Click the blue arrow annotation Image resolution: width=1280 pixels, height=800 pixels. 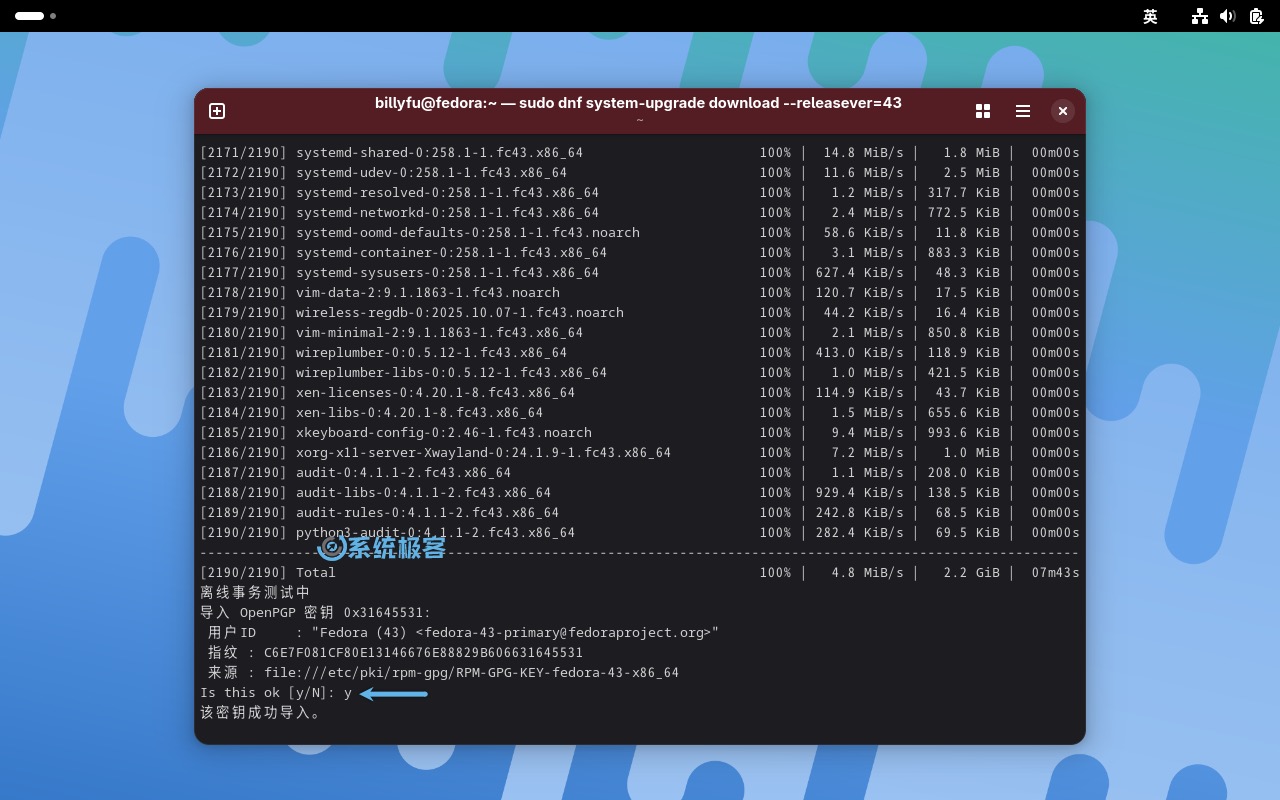(x=394, y=693)
